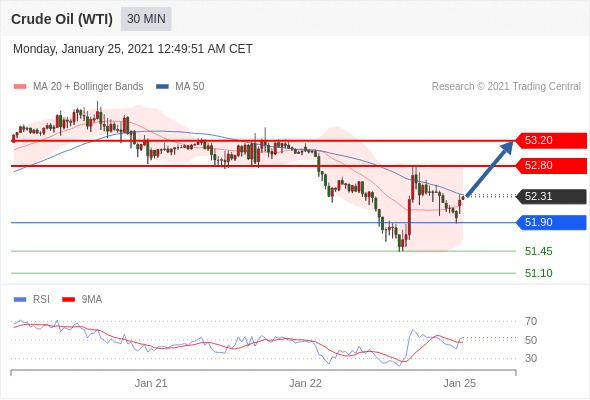Click the RSI 70 level label

[531, 321]
